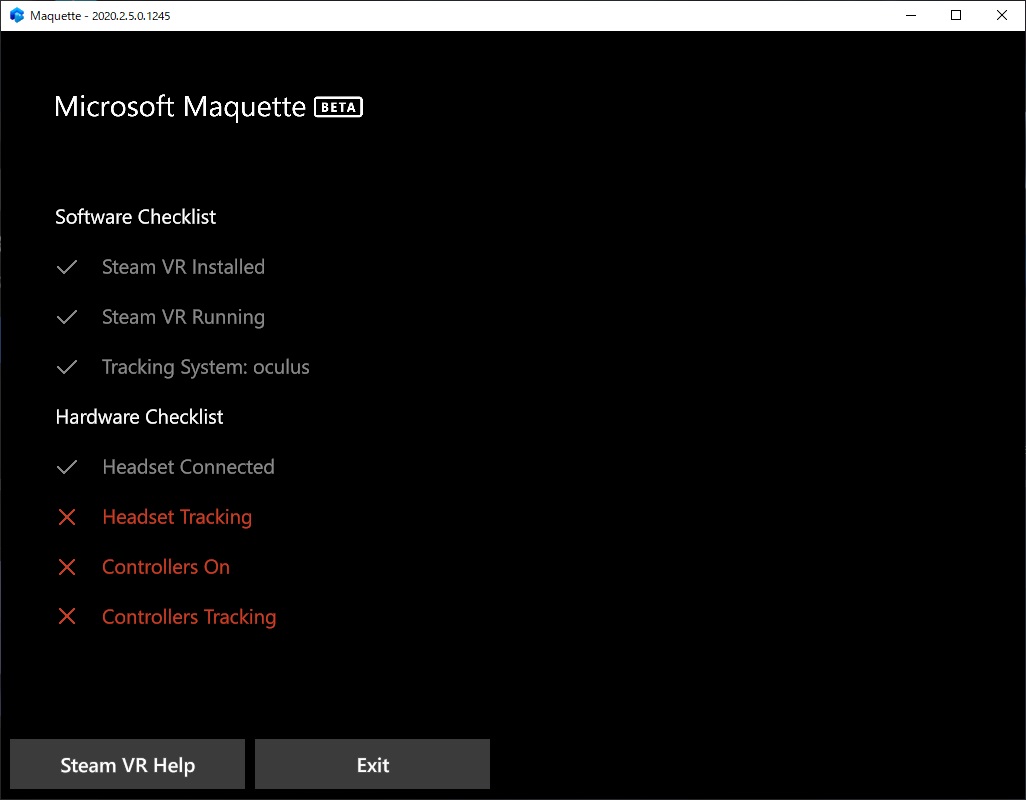
Task: Click the checkmark beside Headset Connected
Action: coord(67,467)
